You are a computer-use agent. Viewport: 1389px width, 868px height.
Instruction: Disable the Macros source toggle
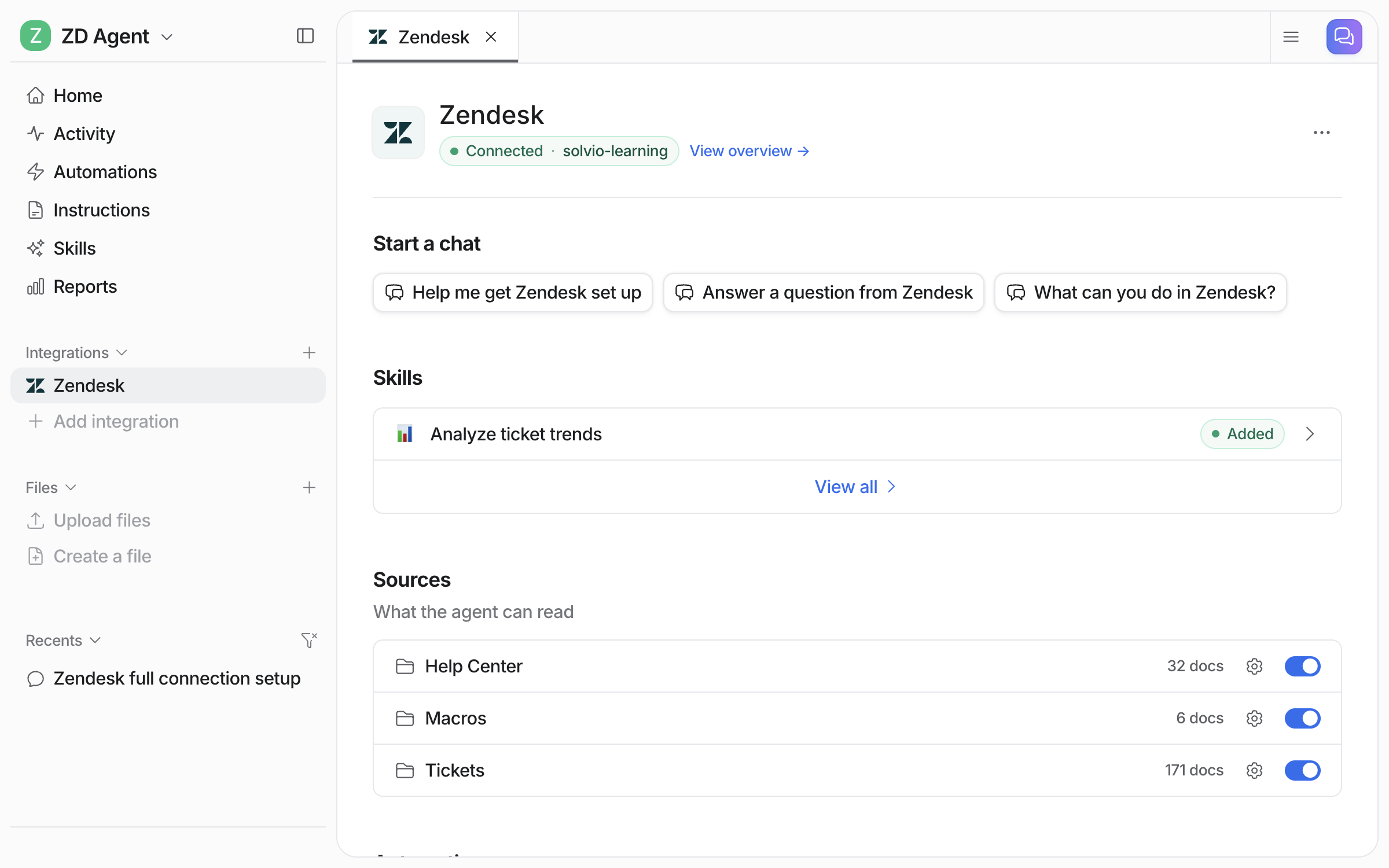1302,718
